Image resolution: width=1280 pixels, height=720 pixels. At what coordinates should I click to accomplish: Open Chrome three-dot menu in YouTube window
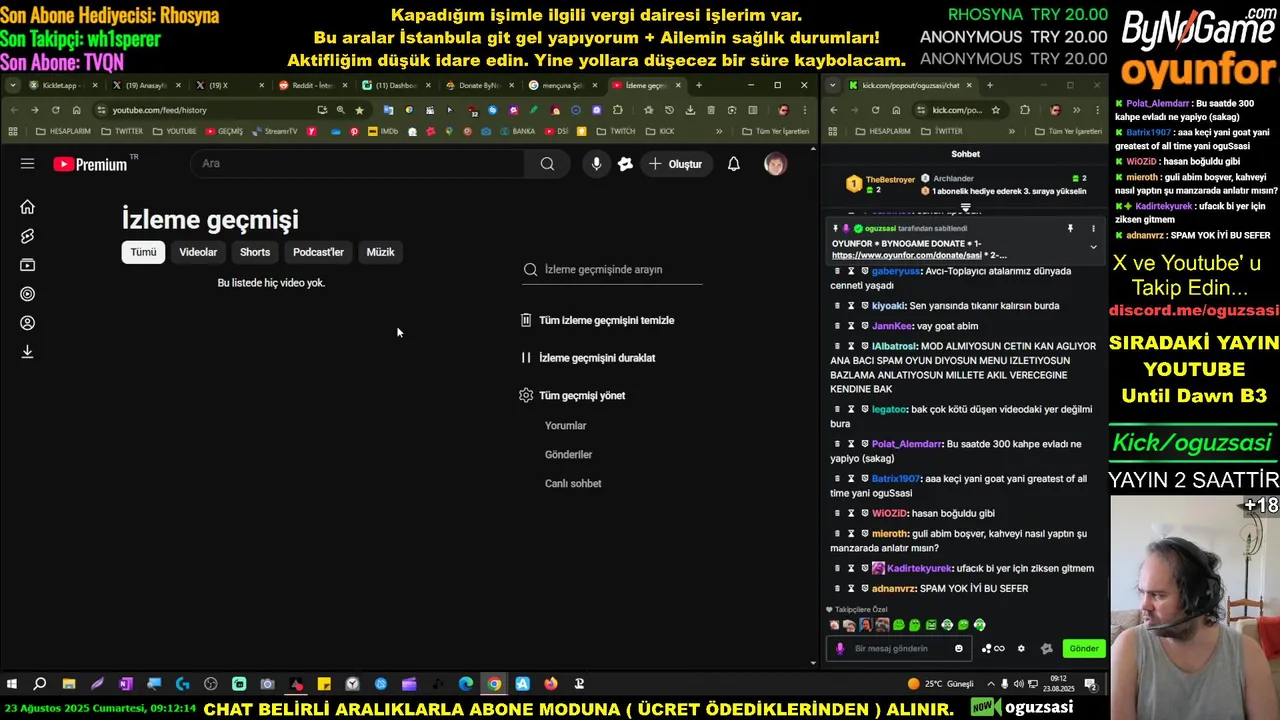(x=805, y=110)
